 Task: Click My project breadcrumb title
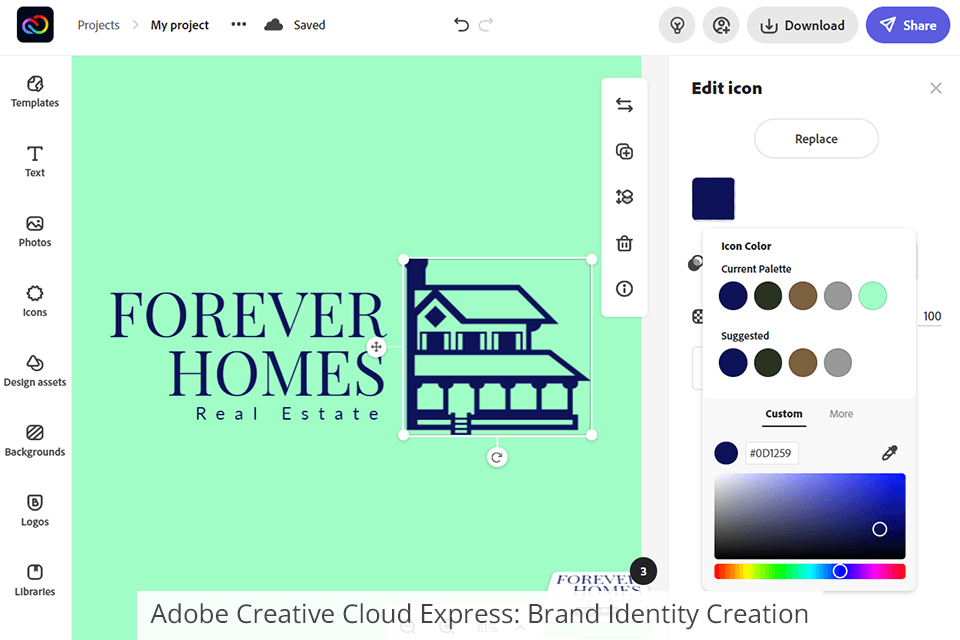(180, 25)
